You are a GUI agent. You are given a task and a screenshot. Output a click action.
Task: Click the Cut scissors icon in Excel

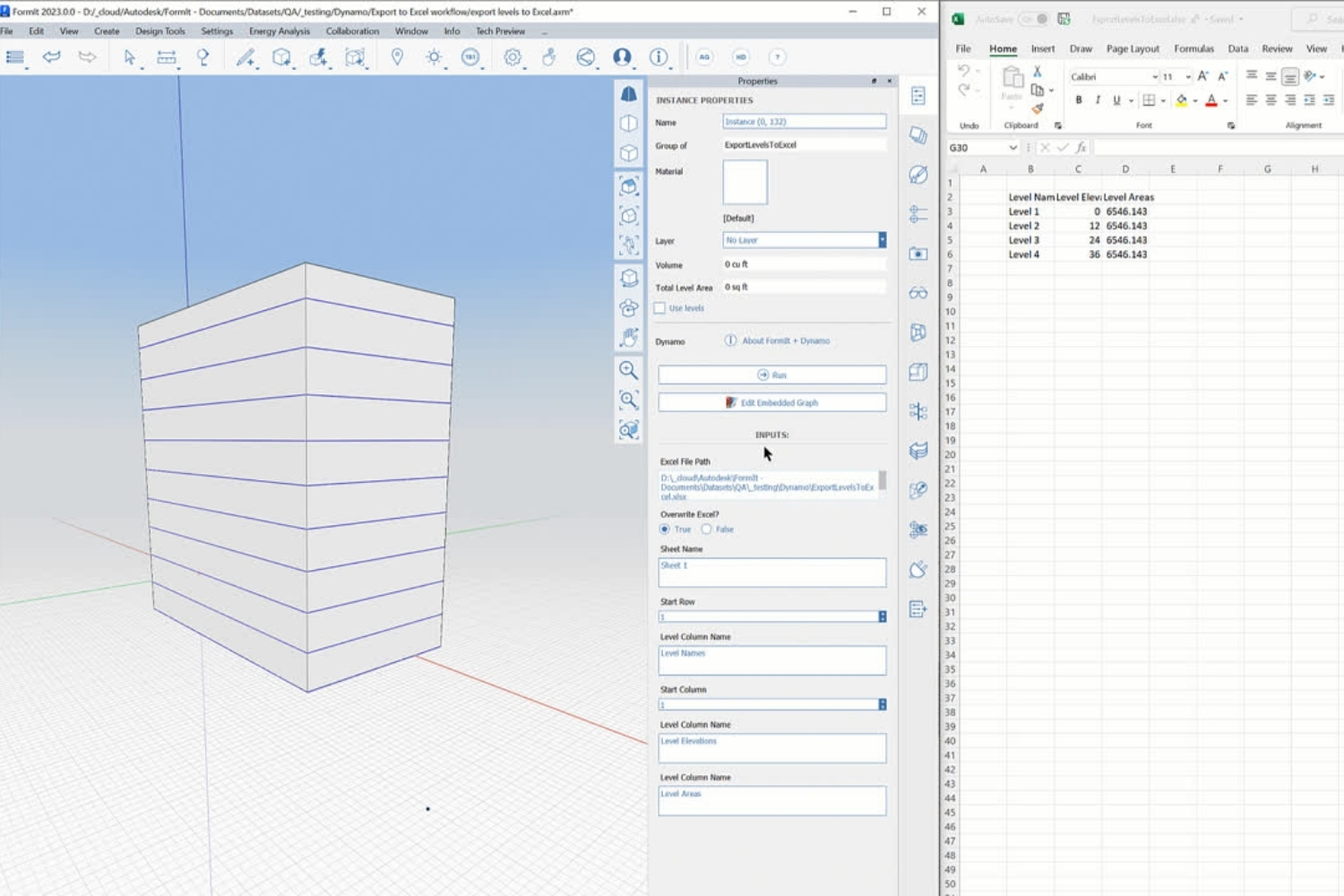pyautogui.click(x=1037, y=71)
